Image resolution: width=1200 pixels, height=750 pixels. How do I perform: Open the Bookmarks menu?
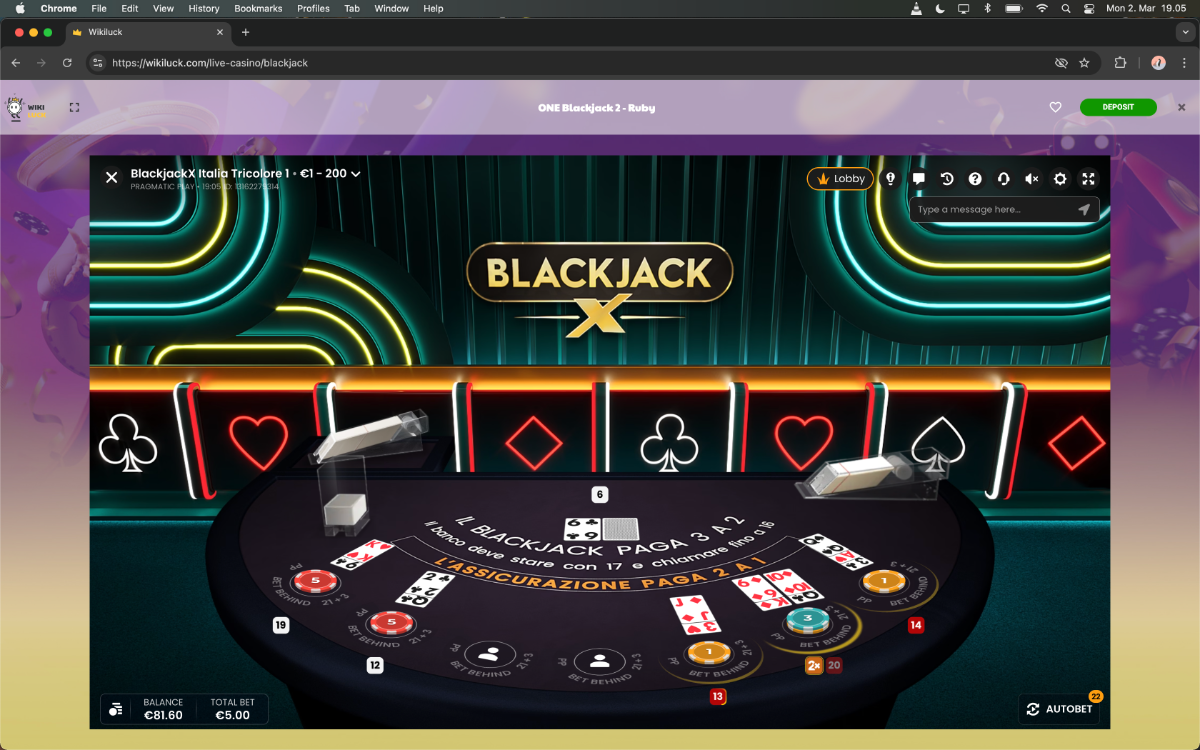pos(258,8)
